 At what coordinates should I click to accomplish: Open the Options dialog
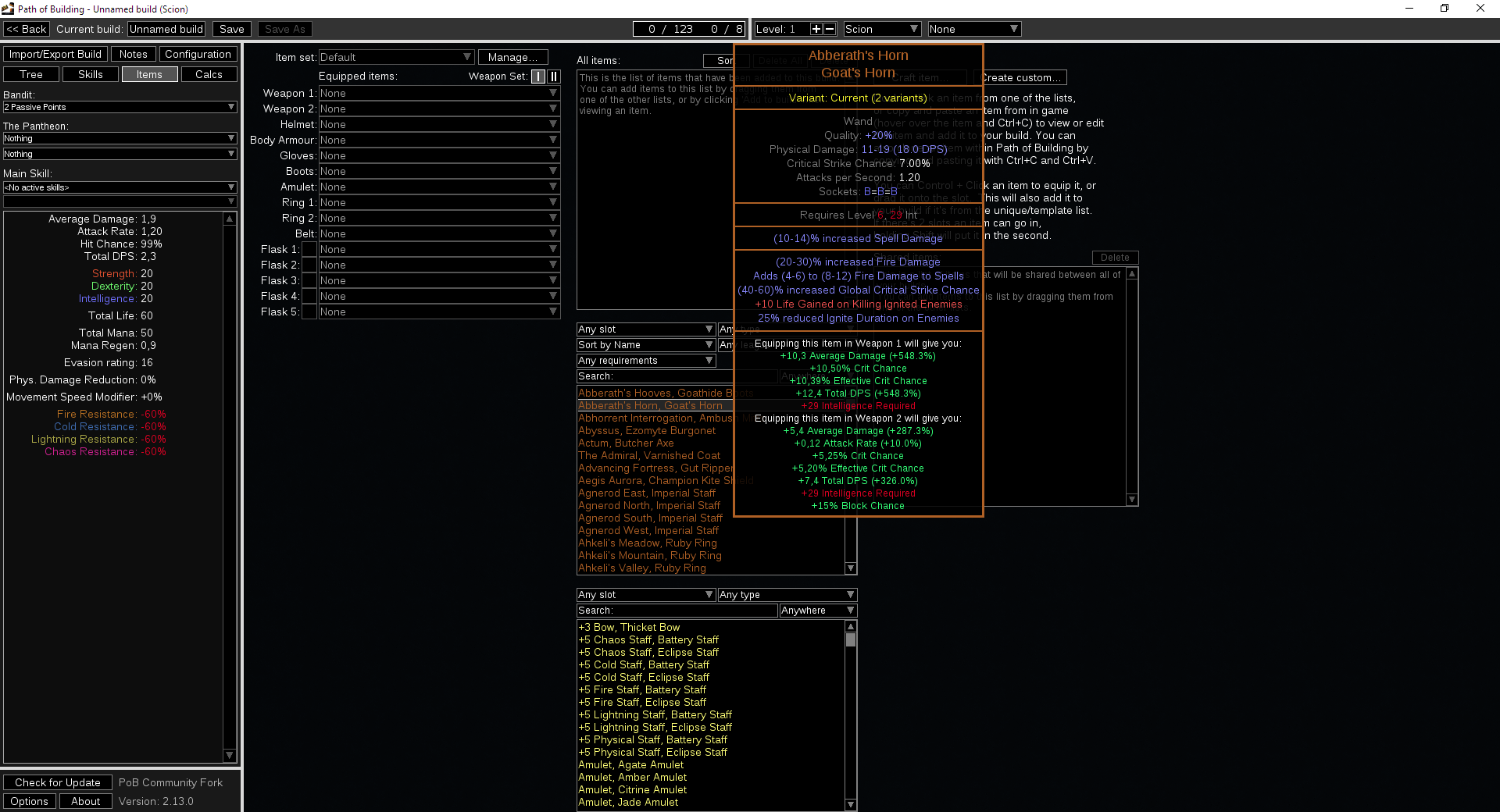pyautogui.click(x=30, y=801)
